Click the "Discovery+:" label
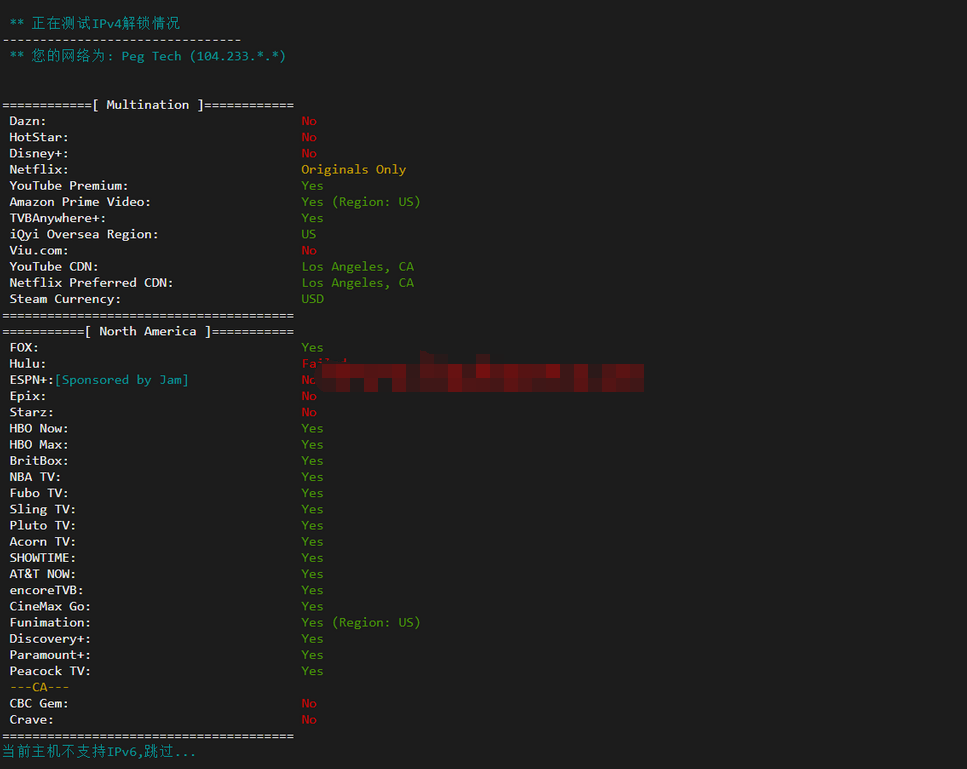The height and width of the screenshot is (769, 967). point(50,639)
